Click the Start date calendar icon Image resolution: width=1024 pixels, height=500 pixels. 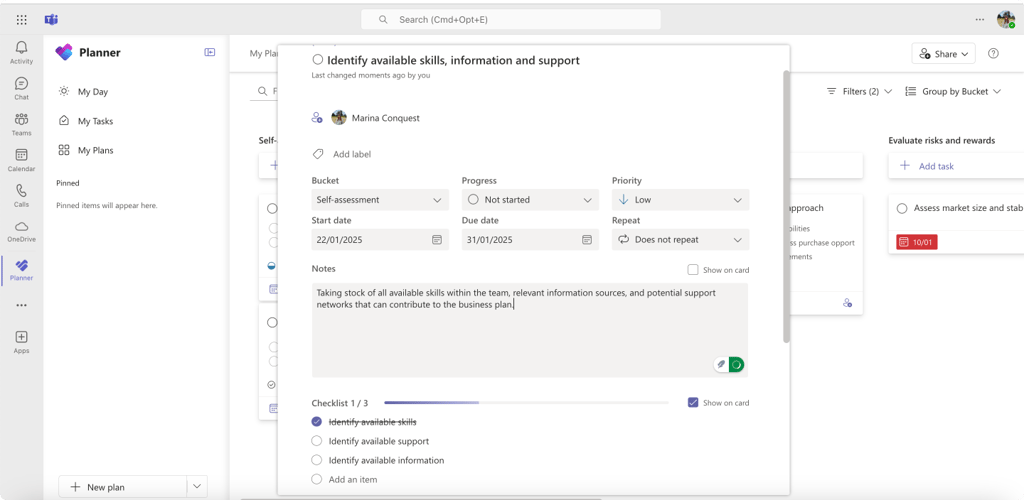[437, 240]
